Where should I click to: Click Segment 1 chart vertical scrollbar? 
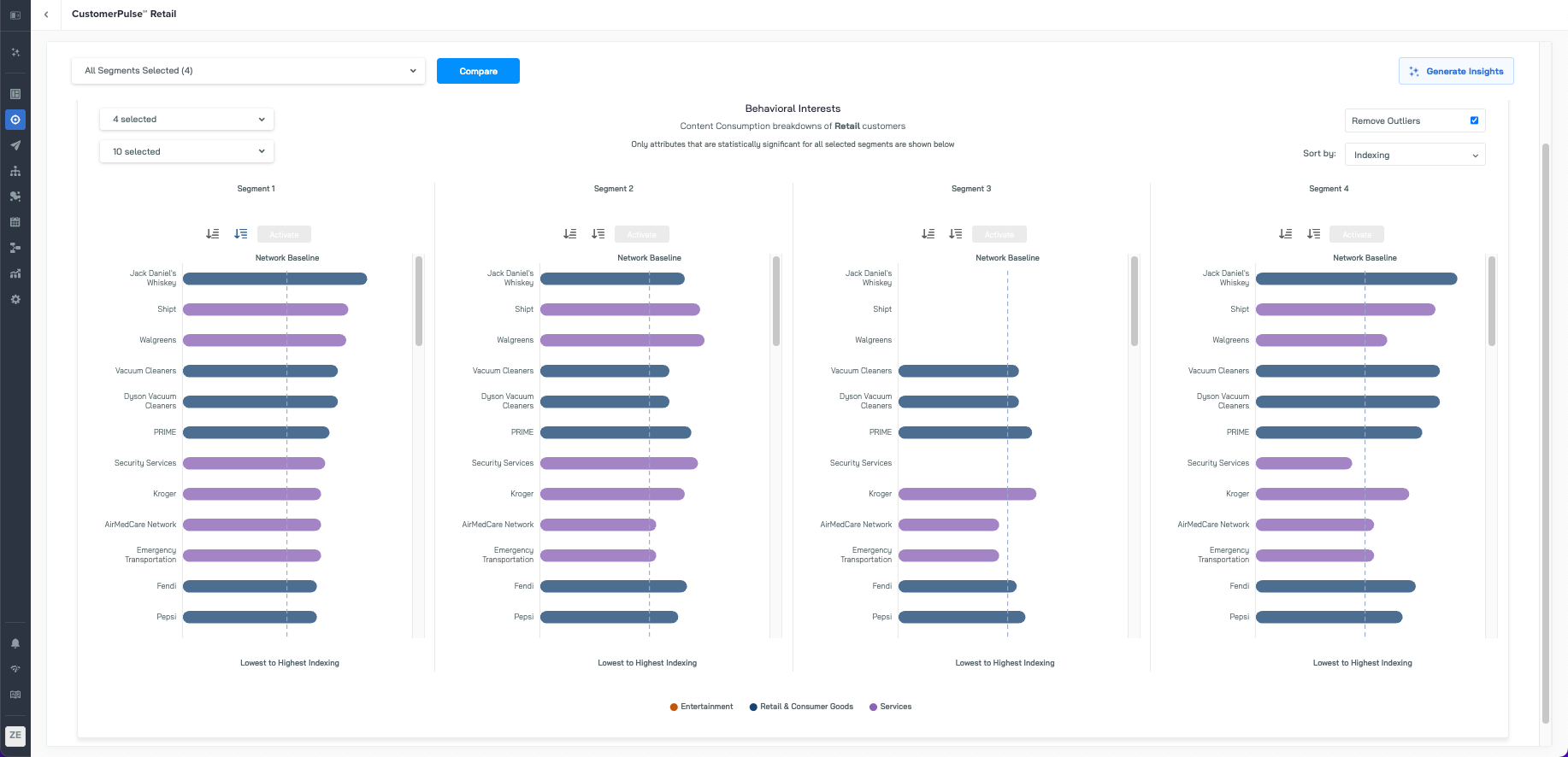point(419,301)
